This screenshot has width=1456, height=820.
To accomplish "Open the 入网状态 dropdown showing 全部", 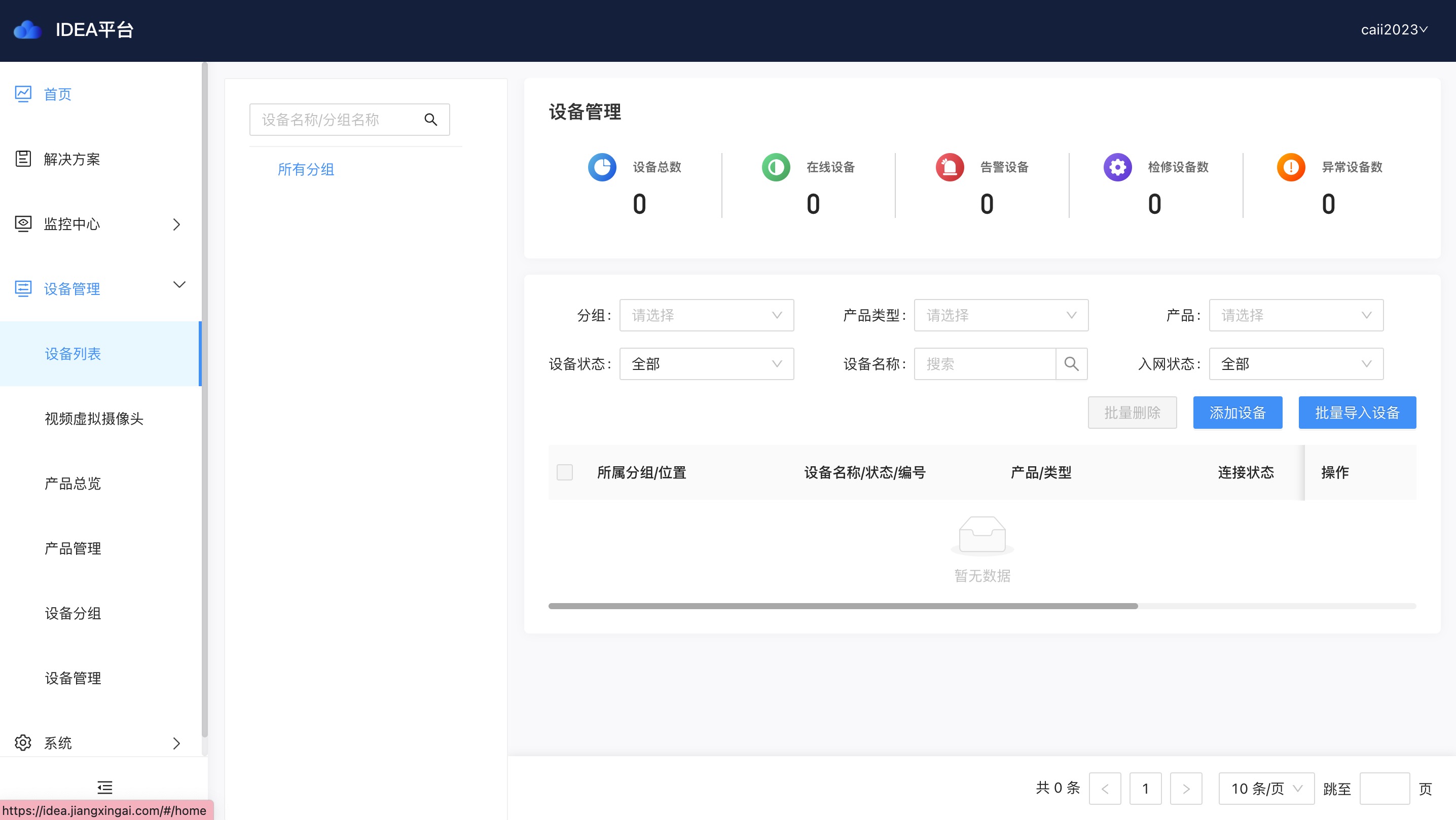I will point(1296,364).
